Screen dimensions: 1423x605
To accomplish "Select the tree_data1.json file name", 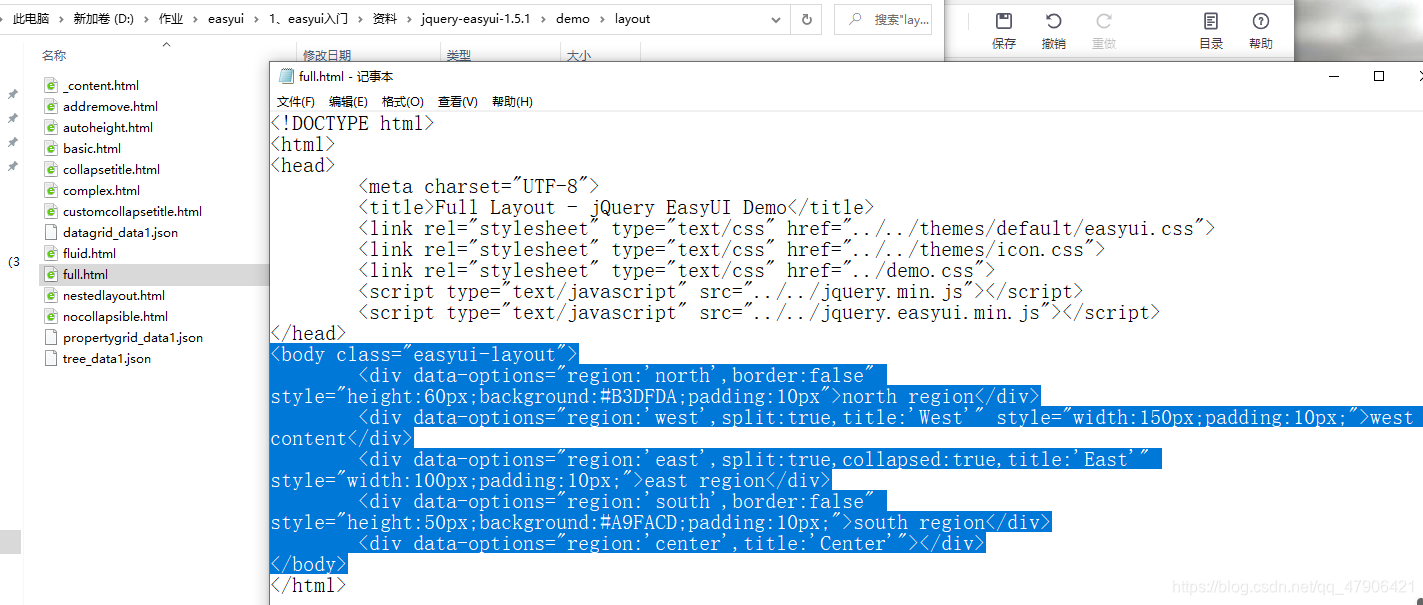I will click(x=107, y=359).
